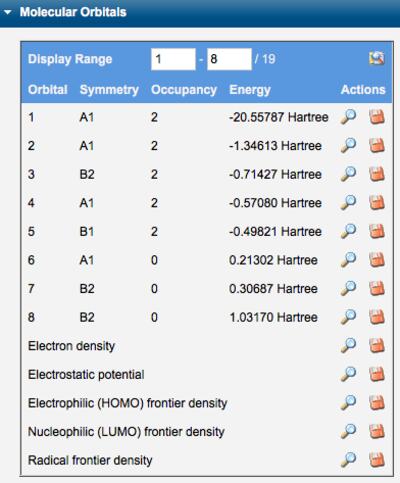This screenshot has width=400, height=483.
Task: View Electron density with magnifier icon
Action: click(x=348, y=346)
